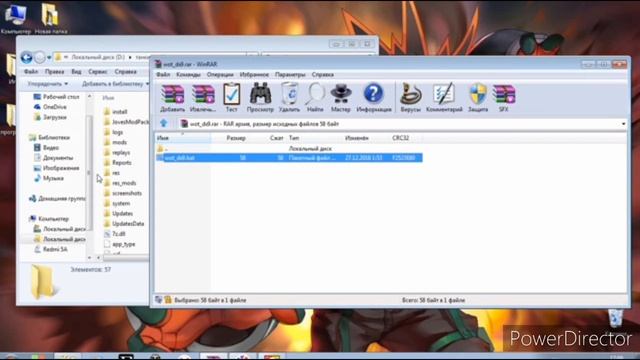
Task: Go up one level with the blue arrow
Action: [164, 123]
